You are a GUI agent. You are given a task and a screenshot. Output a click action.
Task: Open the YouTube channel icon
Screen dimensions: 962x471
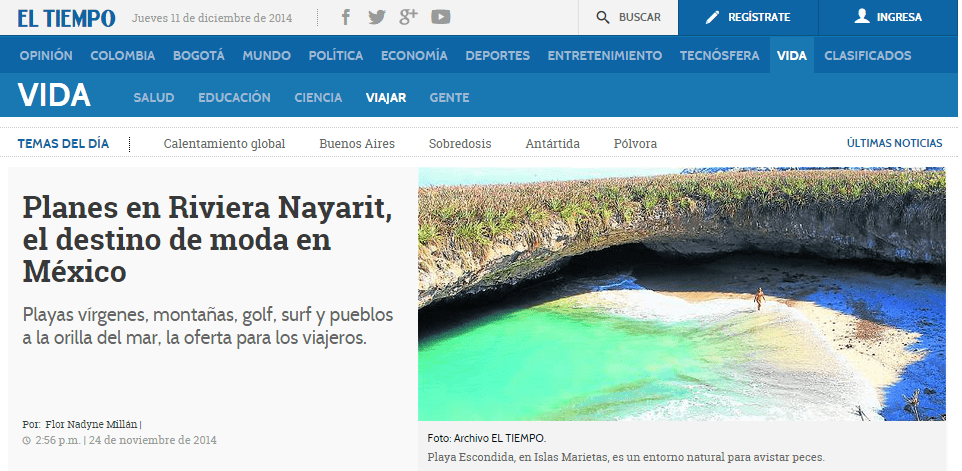(441, 17)
